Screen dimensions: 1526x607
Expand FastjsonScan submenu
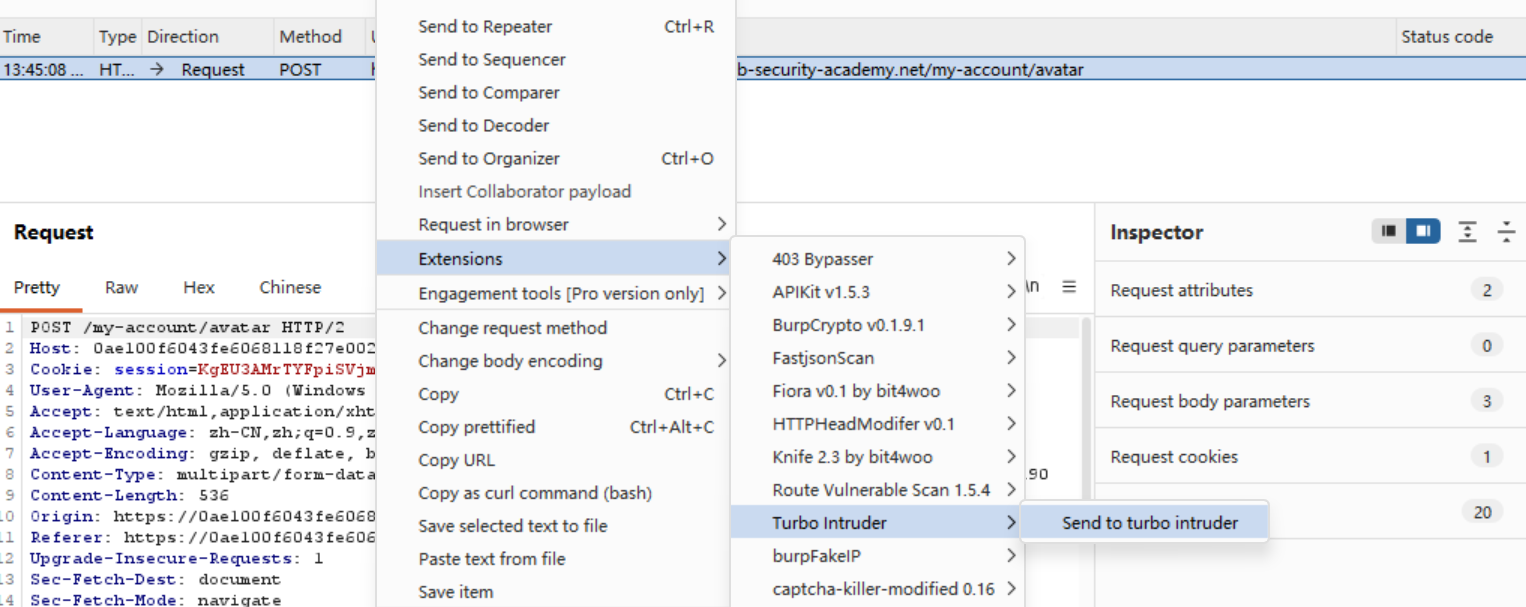(x=878, y=358)
